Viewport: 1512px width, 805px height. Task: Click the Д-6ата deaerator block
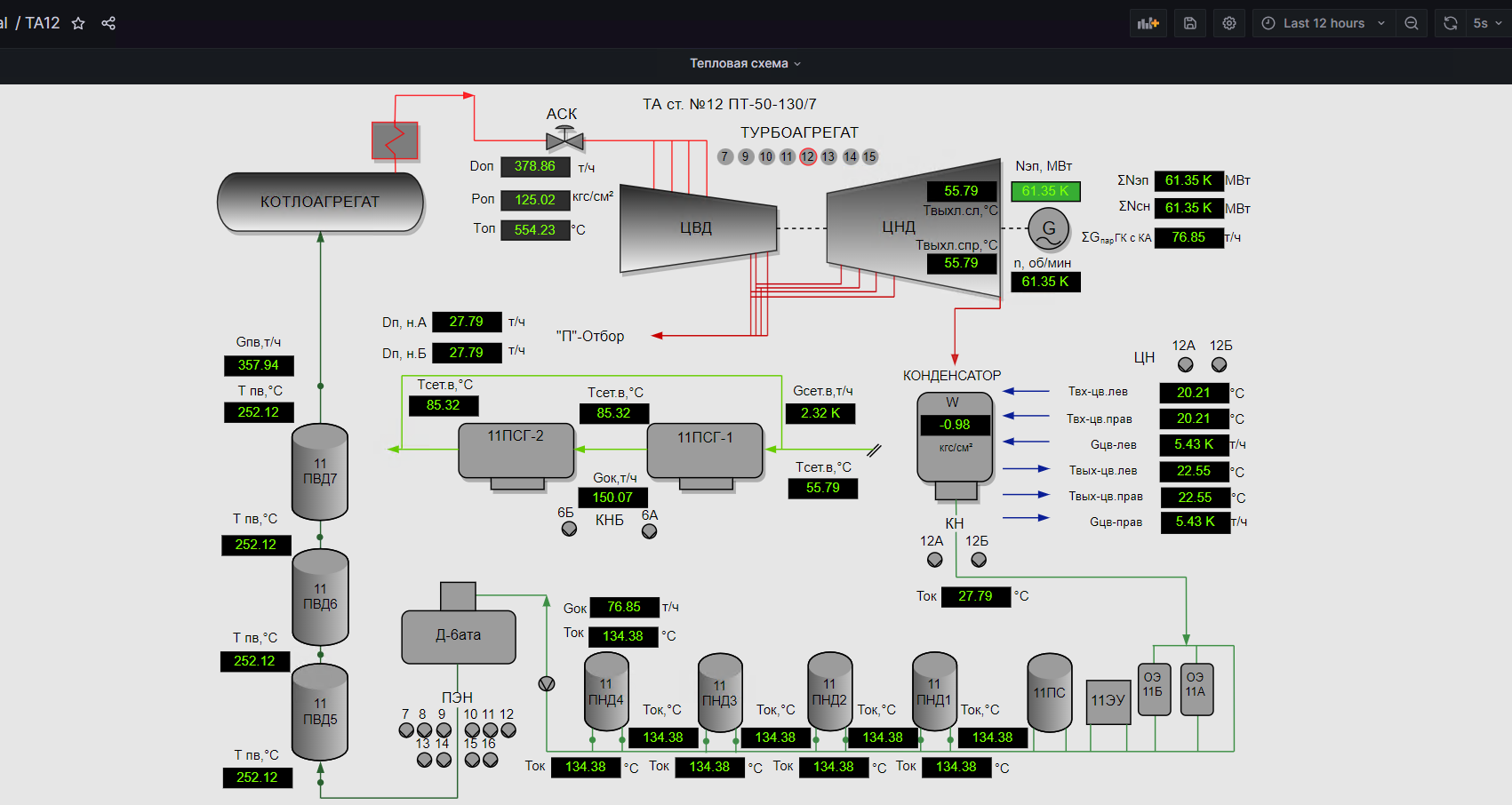point(459,635)
